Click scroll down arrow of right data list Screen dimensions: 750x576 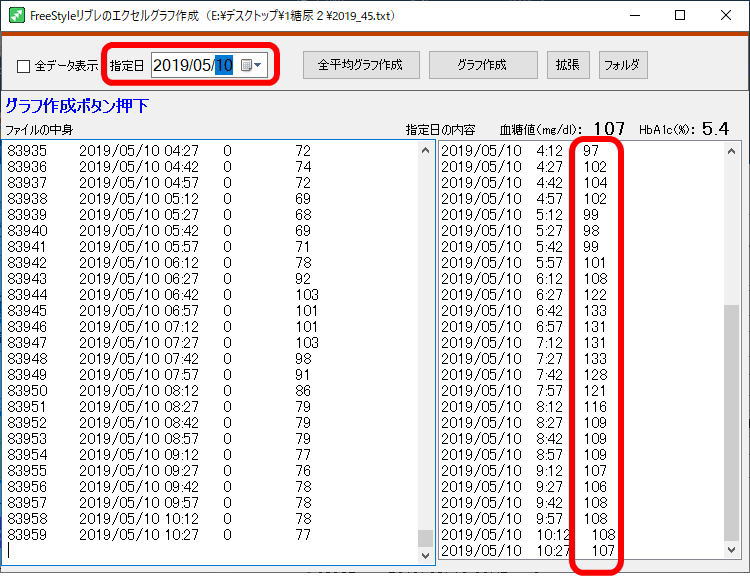tap(732, 549)
